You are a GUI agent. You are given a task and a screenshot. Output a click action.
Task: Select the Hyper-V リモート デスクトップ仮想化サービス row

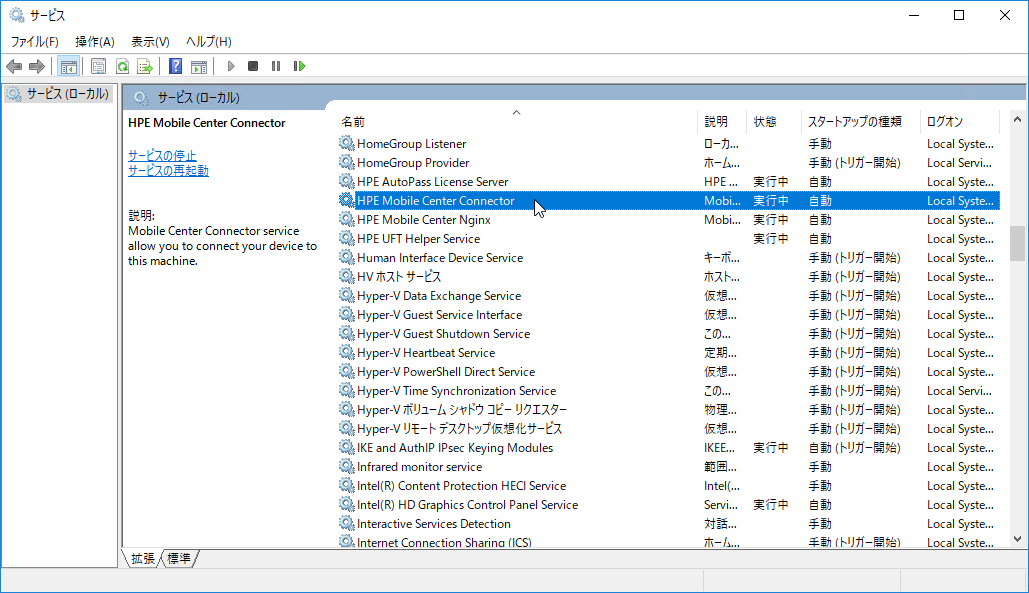point(669,428)
